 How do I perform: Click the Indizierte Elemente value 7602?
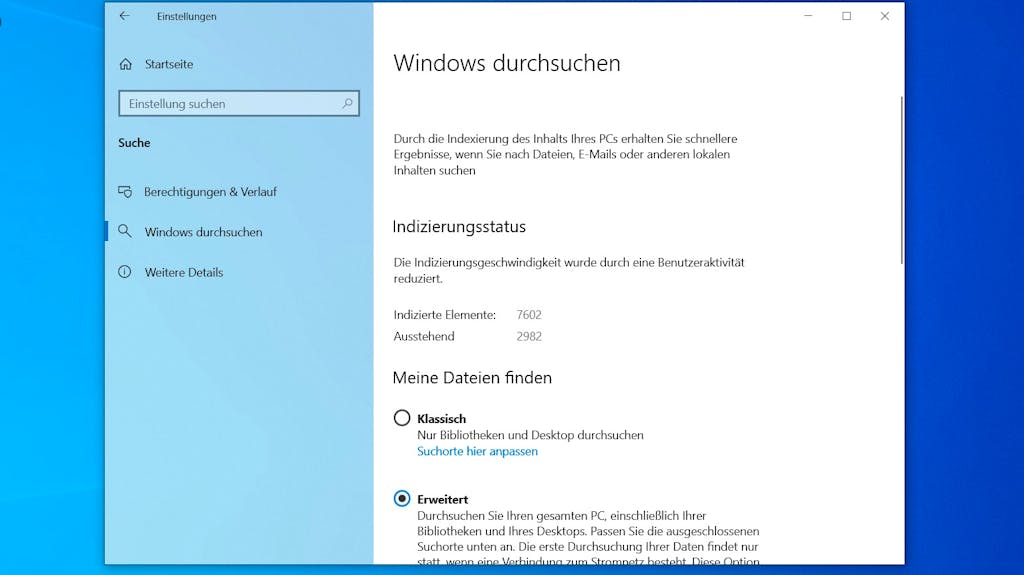click(x=529, y=315)
